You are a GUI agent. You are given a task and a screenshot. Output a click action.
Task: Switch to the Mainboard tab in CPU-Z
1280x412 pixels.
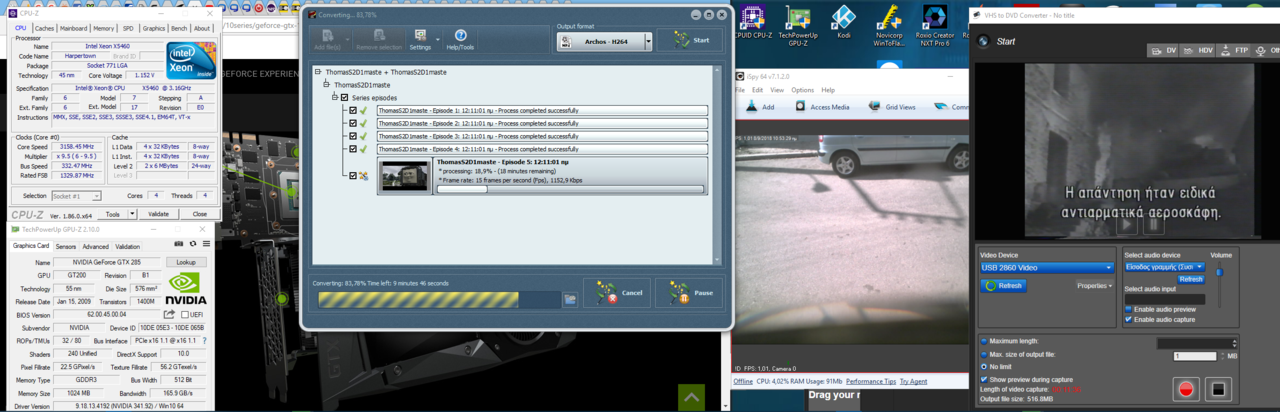click(x=73, y=28)
